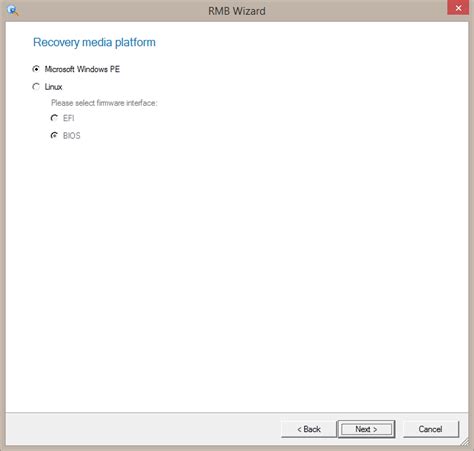The height and width of the screenshot is (451, 474).
Task: Click the resize grip in window corner
Action: point(464,442)
